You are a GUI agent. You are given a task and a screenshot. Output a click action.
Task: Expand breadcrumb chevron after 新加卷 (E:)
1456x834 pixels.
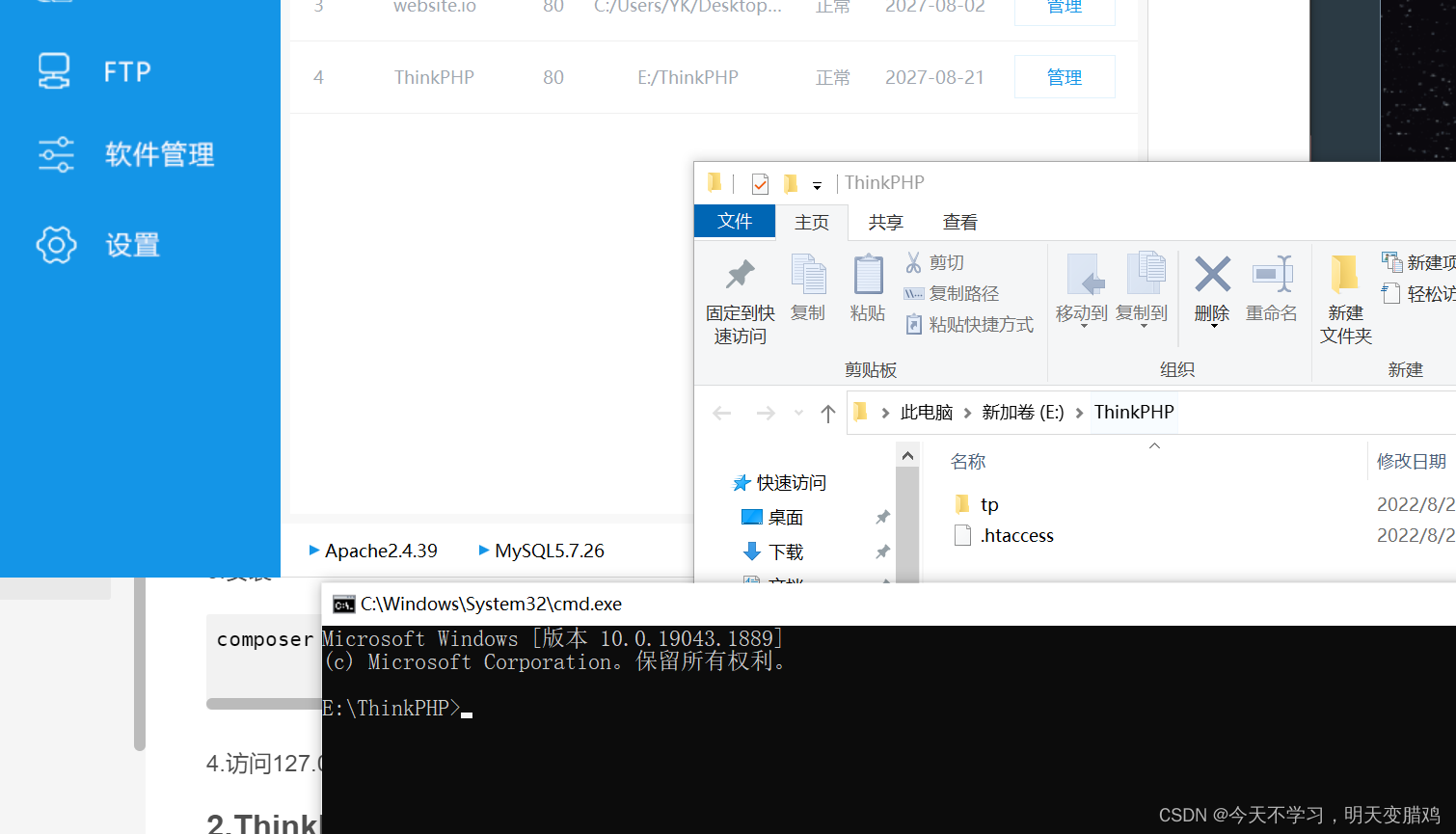1079,413
